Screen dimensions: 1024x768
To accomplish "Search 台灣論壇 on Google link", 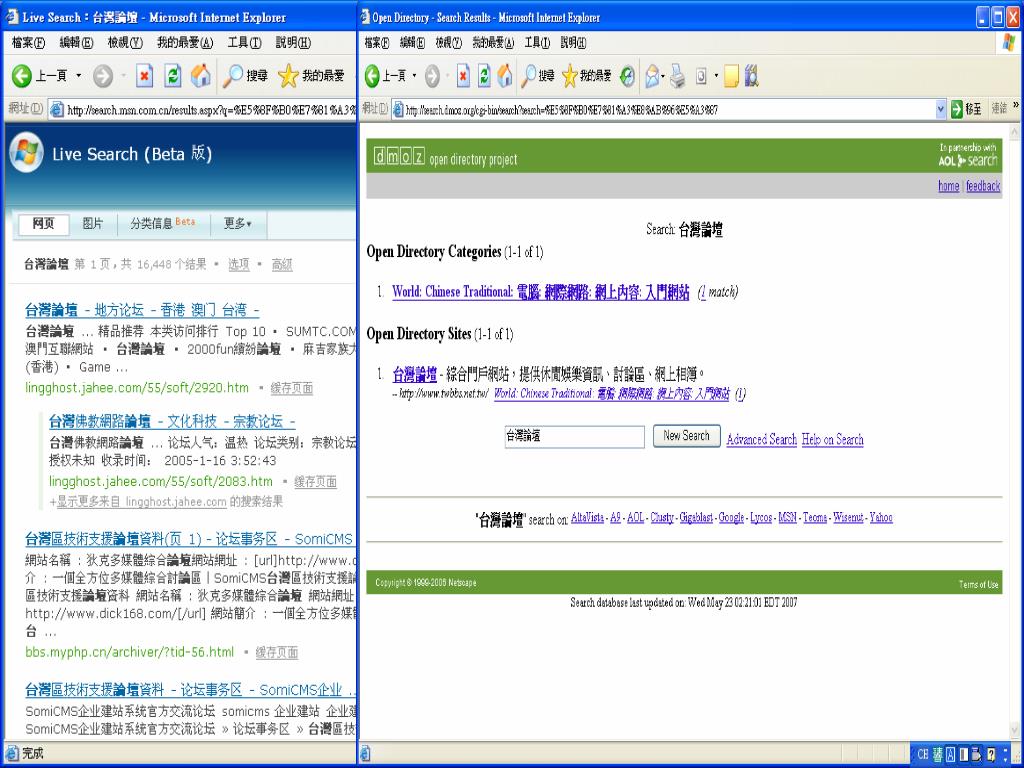I will tap(731, 518).
